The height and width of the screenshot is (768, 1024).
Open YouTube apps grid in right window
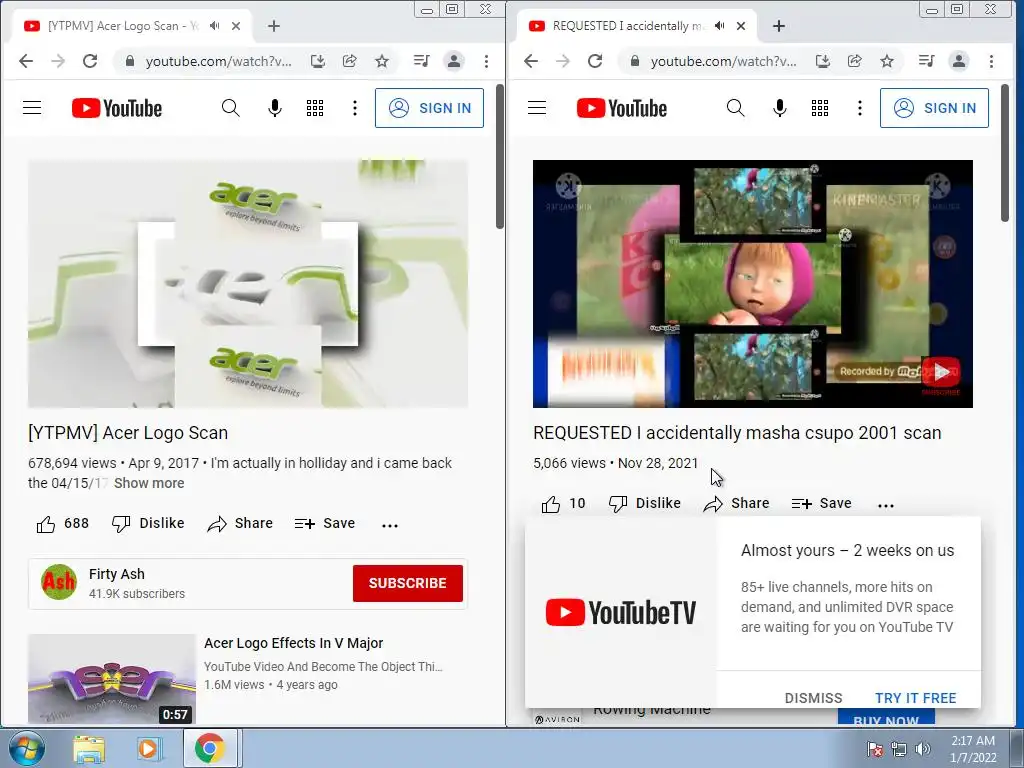pyautogui.click(x=820, y=108)
